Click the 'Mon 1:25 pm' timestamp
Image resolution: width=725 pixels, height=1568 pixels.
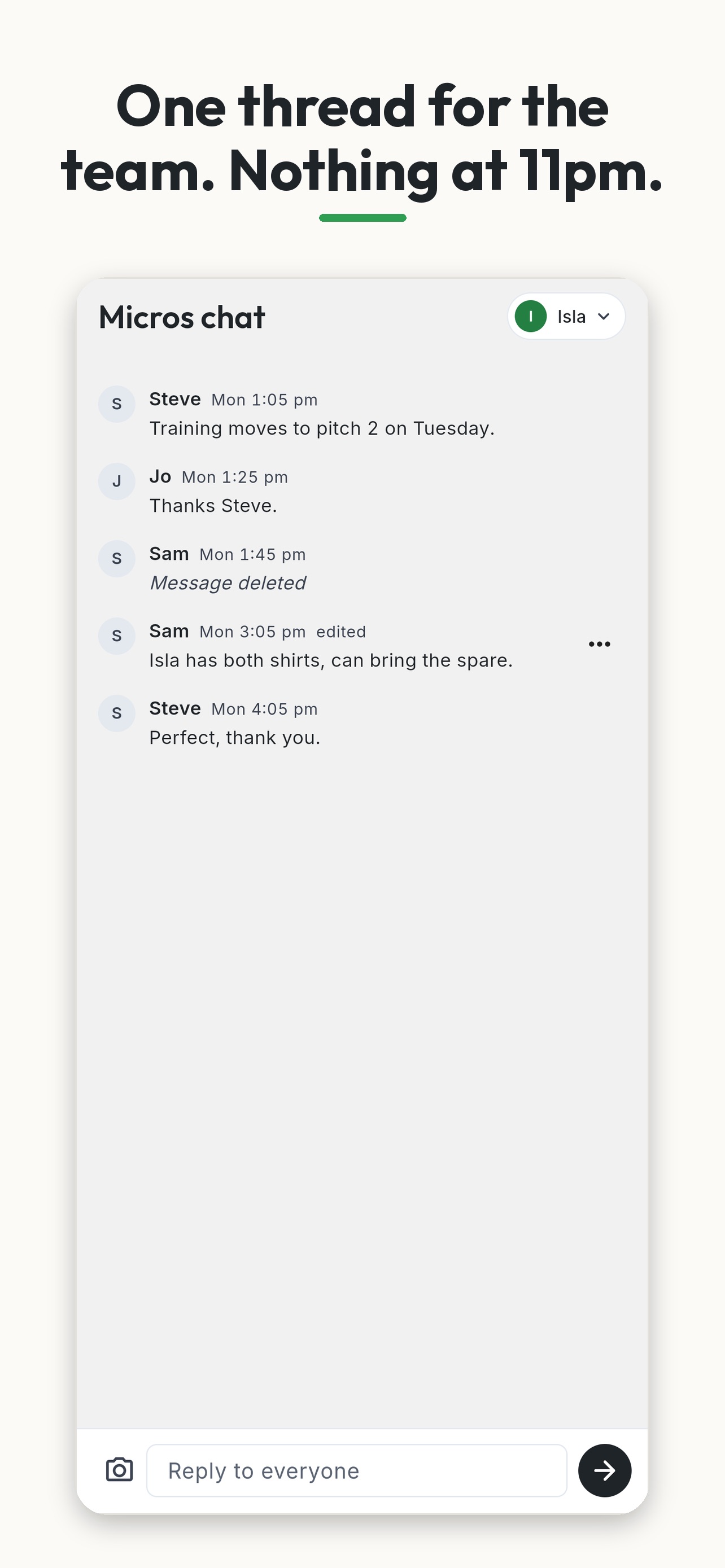pos(235,477)
